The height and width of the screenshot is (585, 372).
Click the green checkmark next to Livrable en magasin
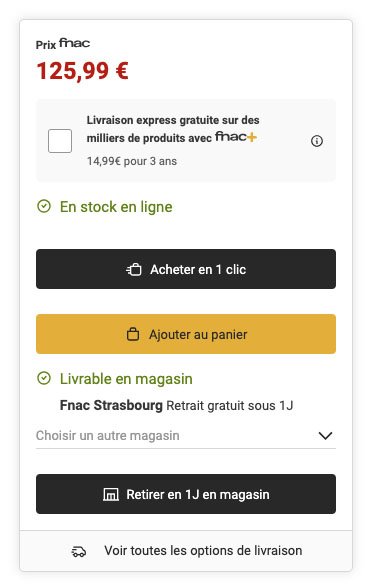point(44,378)
